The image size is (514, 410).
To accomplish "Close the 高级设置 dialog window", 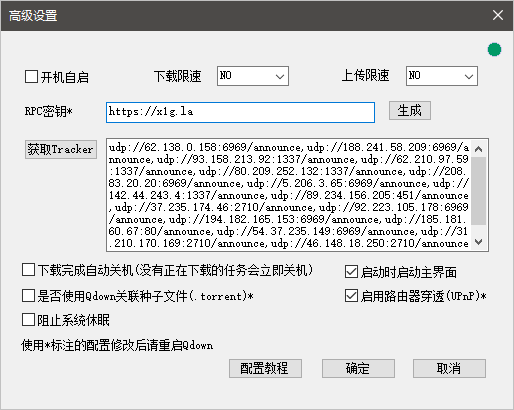I will (x=498, y=15).
